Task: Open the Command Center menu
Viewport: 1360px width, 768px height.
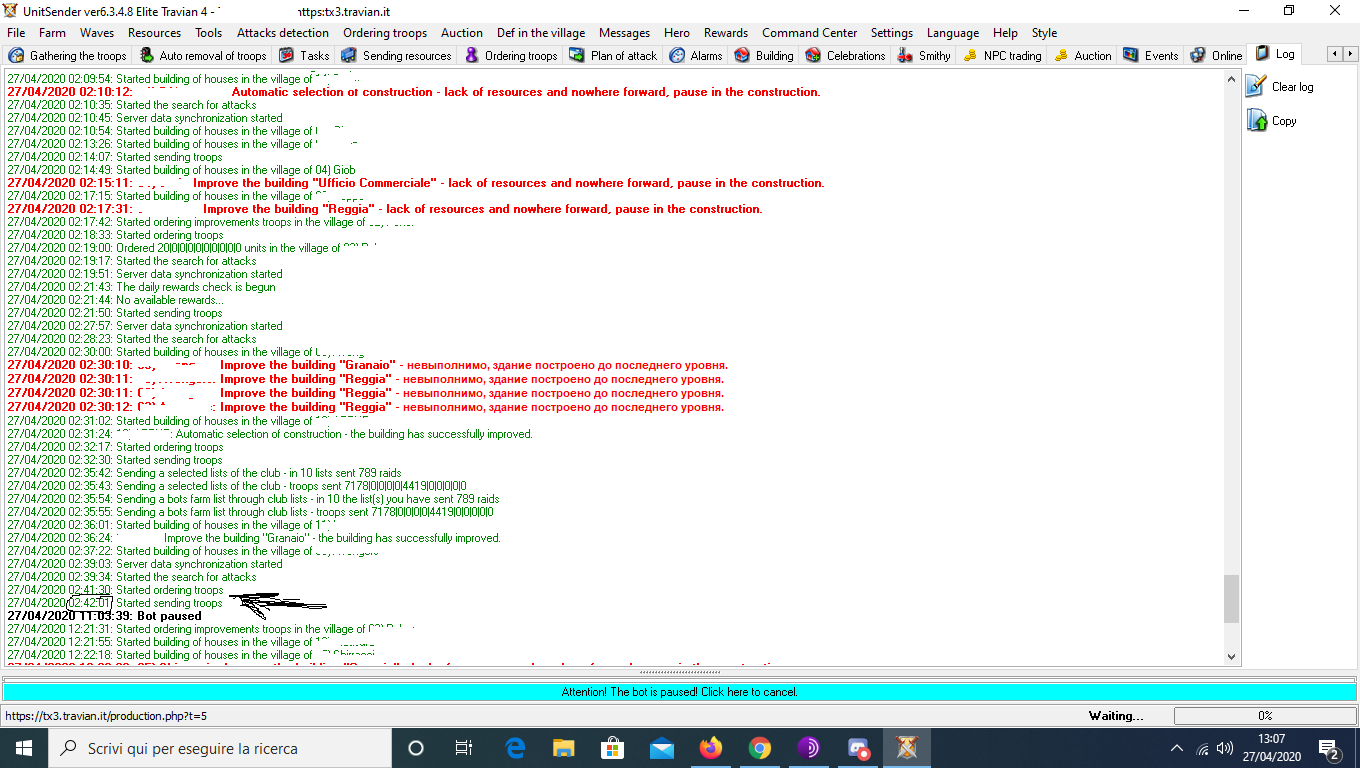Action: tap(809, 33)
